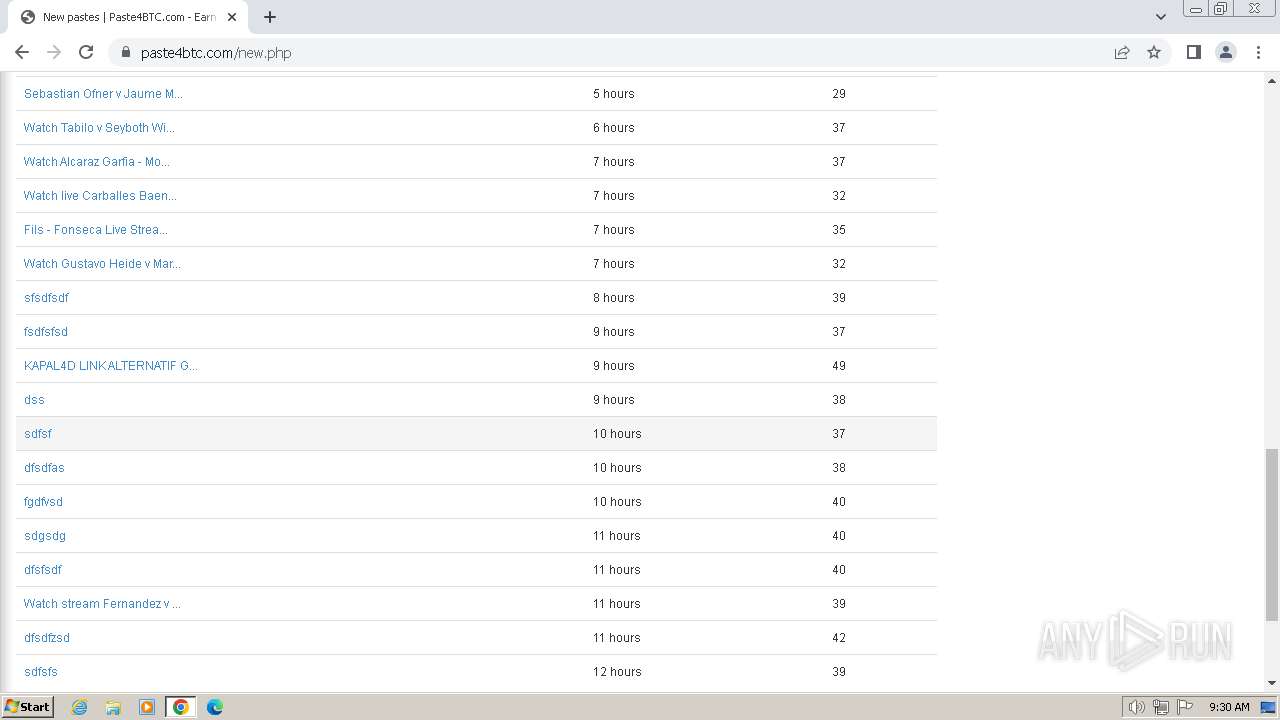
Task: Launch Microsoft Edge from the taskbar
Action: click(215, 707)
